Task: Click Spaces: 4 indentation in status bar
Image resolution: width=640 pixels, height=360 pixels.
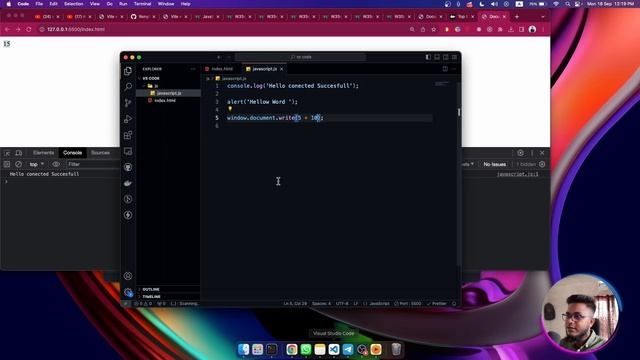Action: point(321,304)
